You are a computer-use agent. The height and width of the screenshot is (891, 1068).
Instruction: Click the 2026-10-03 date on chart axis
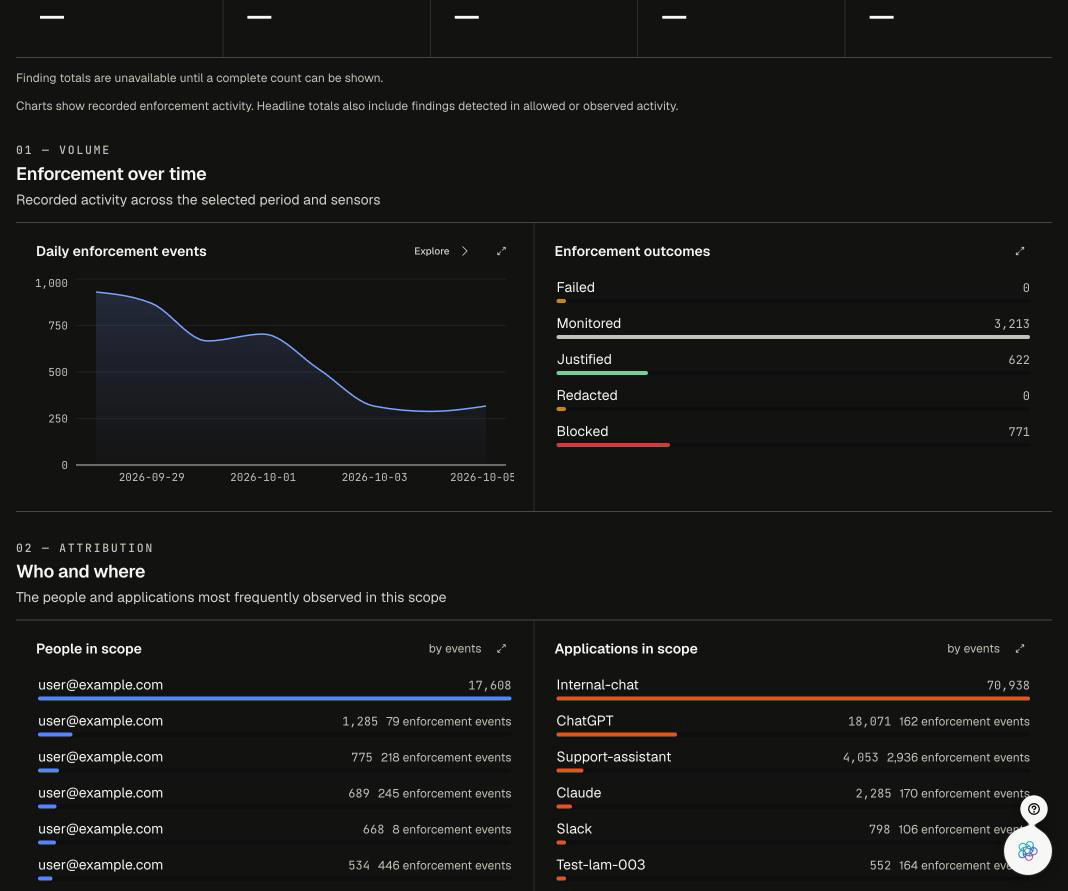(374, 478)
